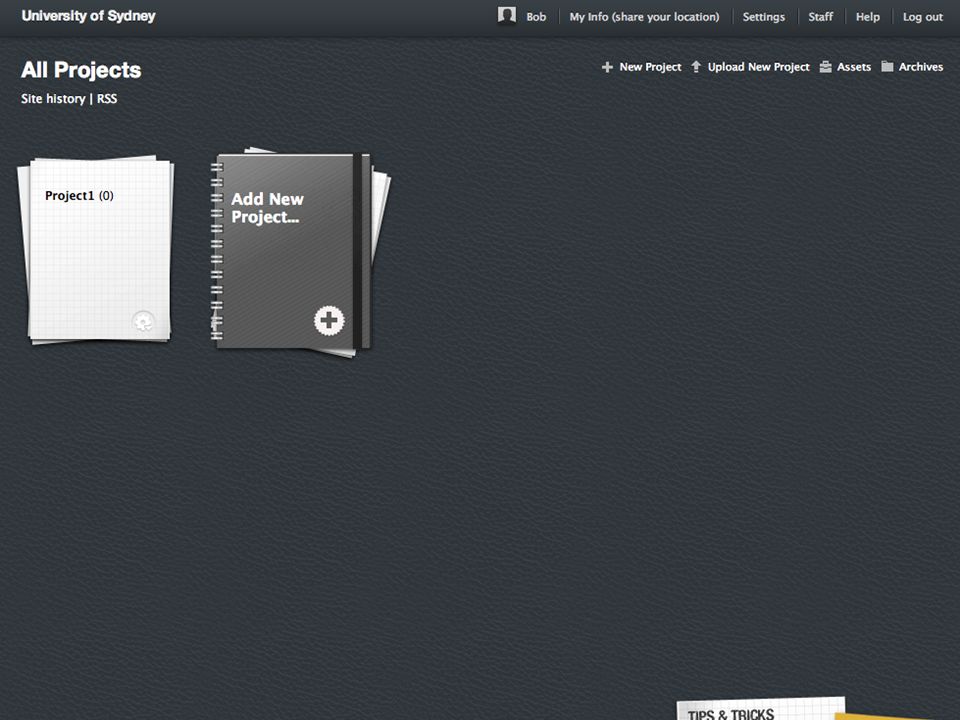Click Log out
Viewport: 960px width, 720px height.
tap(923, 17)
